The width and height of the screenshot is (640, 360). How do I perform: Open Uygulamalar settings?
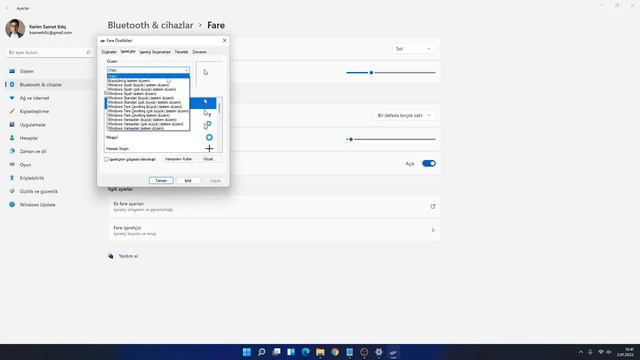tap(49, 125)
